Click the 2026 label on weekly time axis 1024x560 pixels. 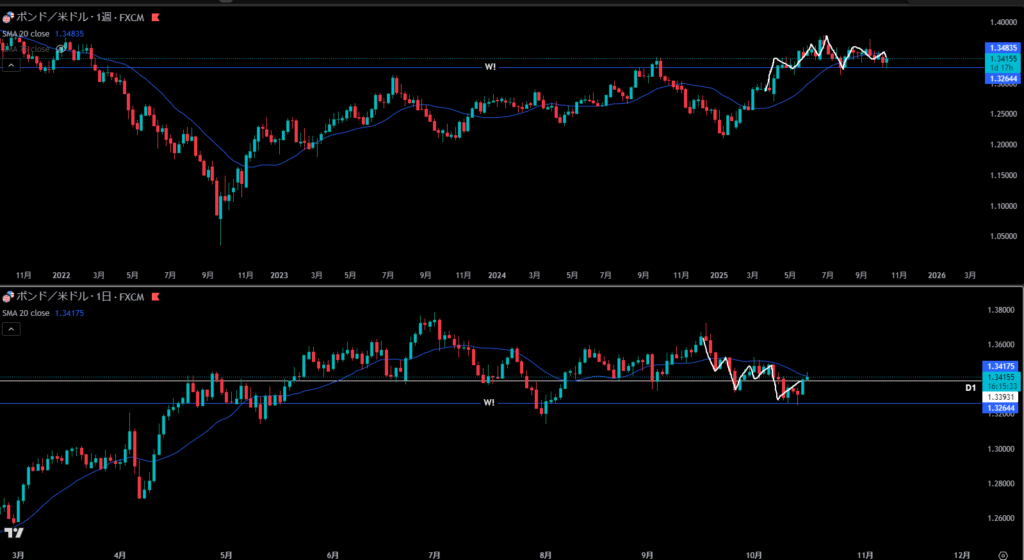click(x=936, y=274)
